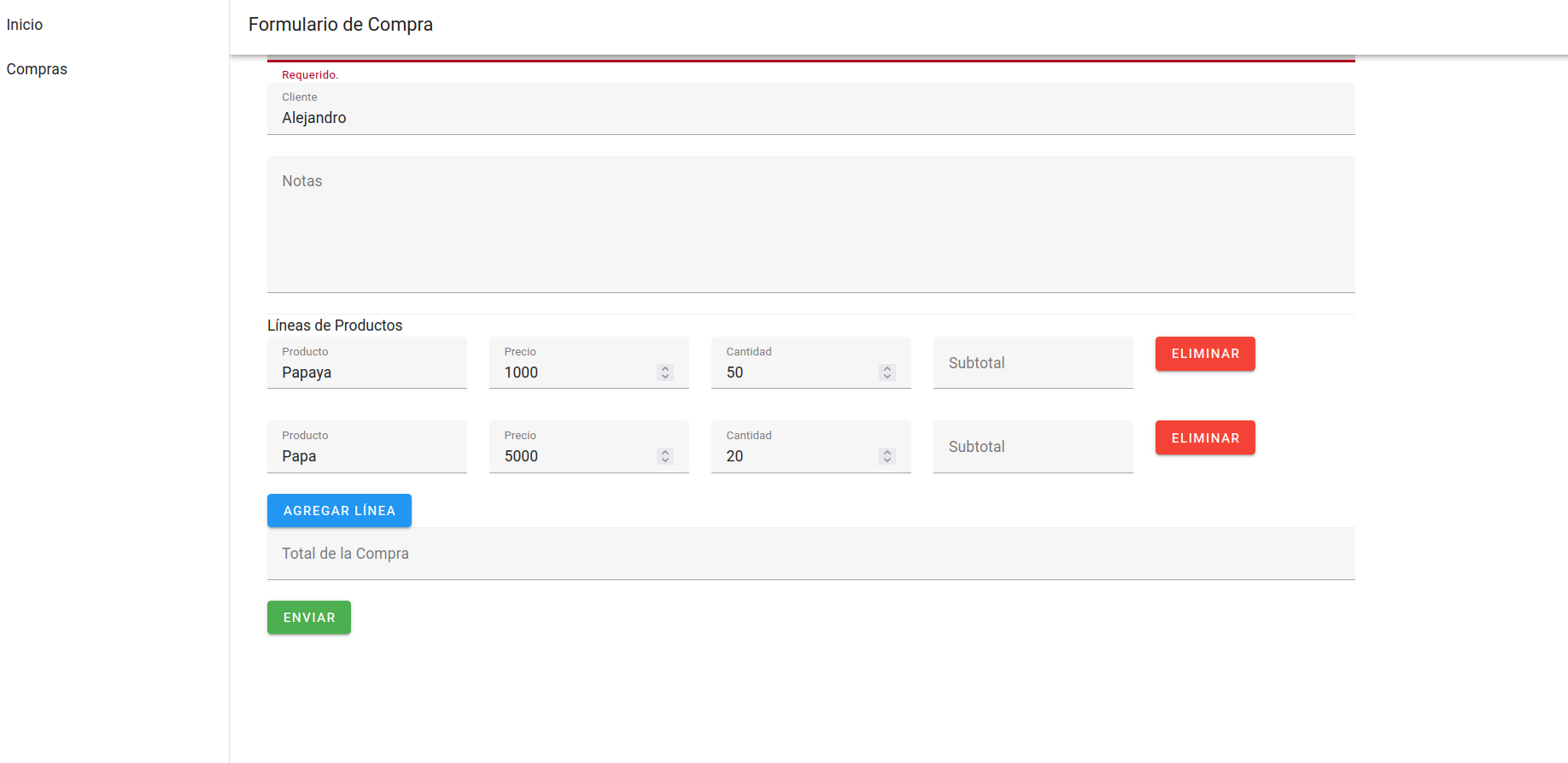Decrease the Papaya price with down arrow
1568x763 pixels.
(x=665, y=376)
